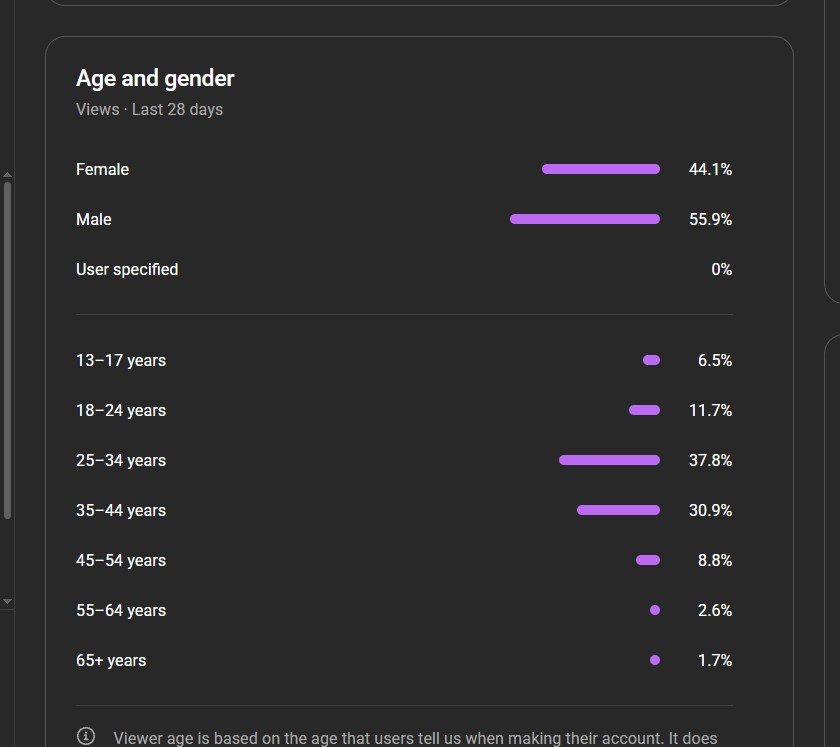Select the "13–17 years" age label

click(121, 360)
